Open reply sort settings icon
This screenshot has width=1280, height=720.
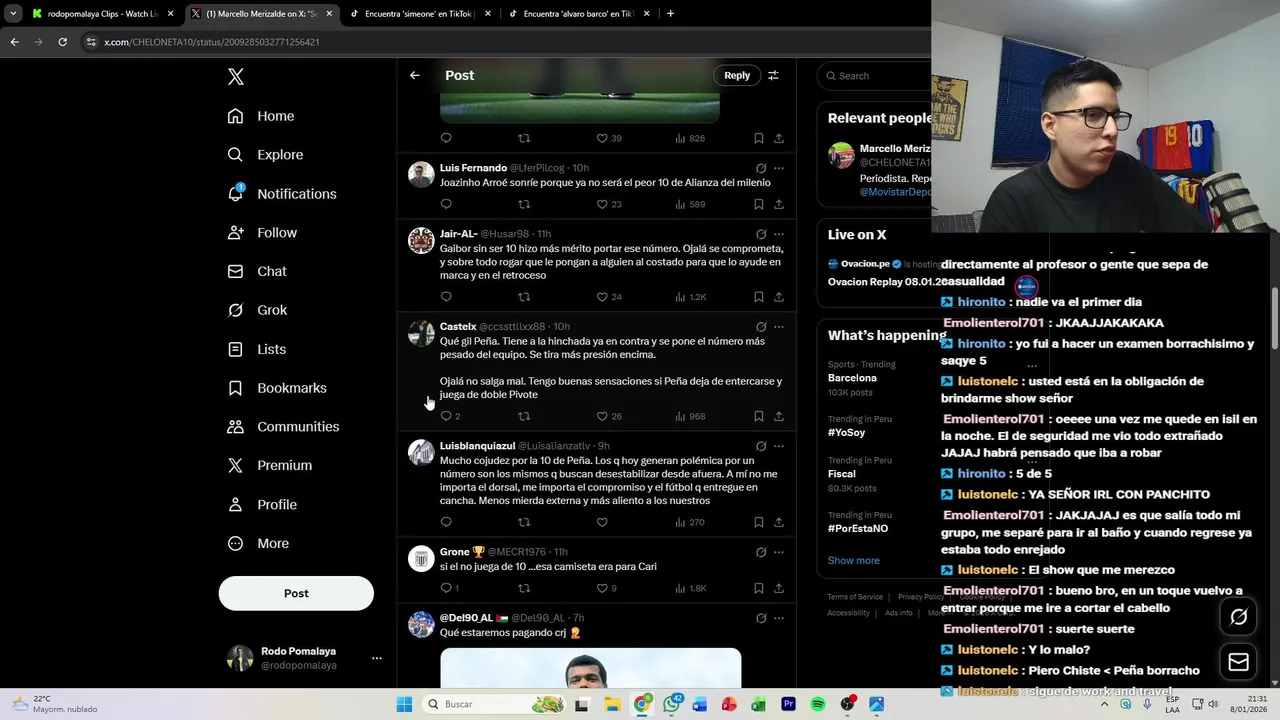coord(773,75)
